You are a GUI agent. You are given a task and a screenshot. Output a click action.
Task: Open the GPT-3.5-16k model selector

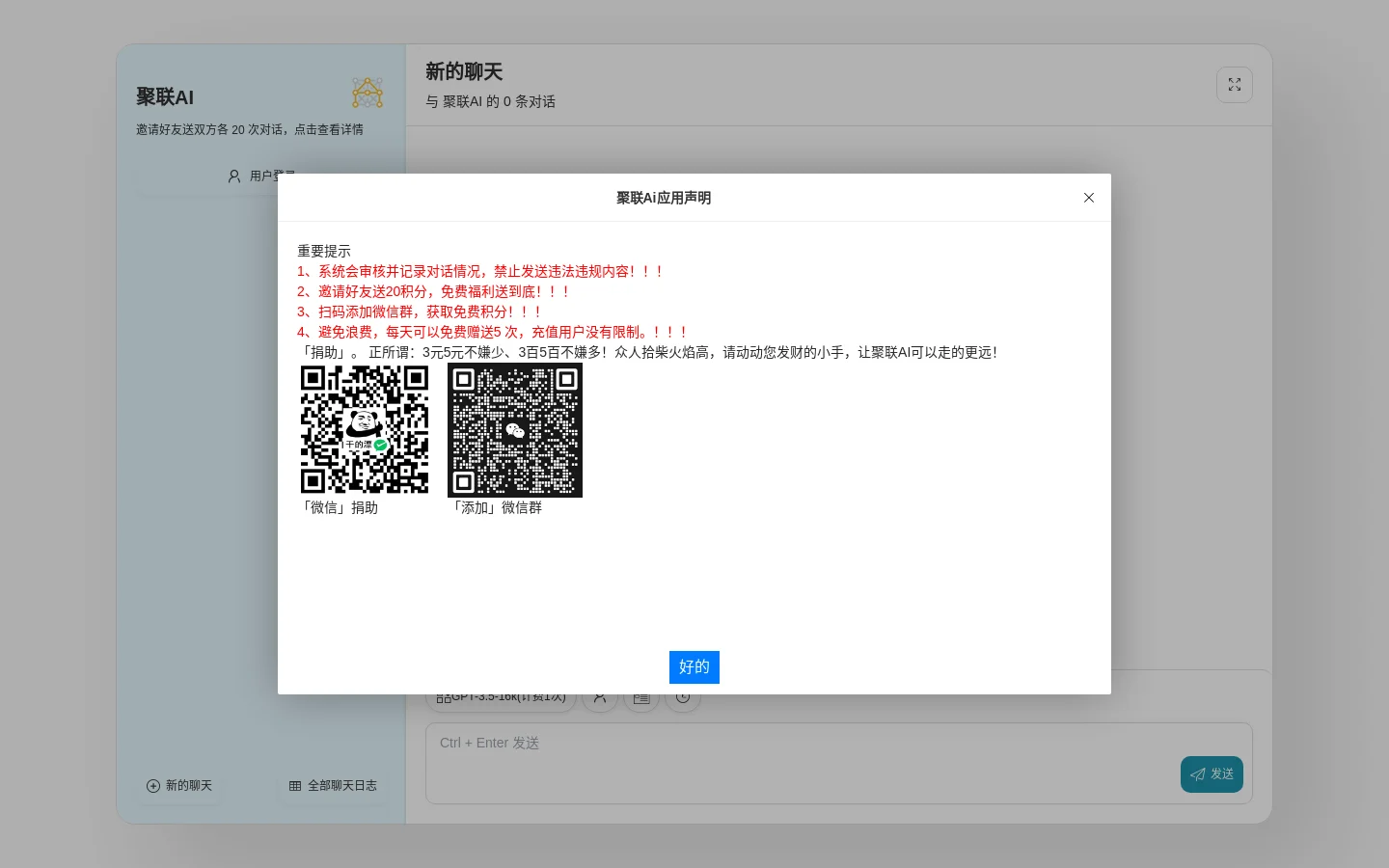click(x=501, y=696)
